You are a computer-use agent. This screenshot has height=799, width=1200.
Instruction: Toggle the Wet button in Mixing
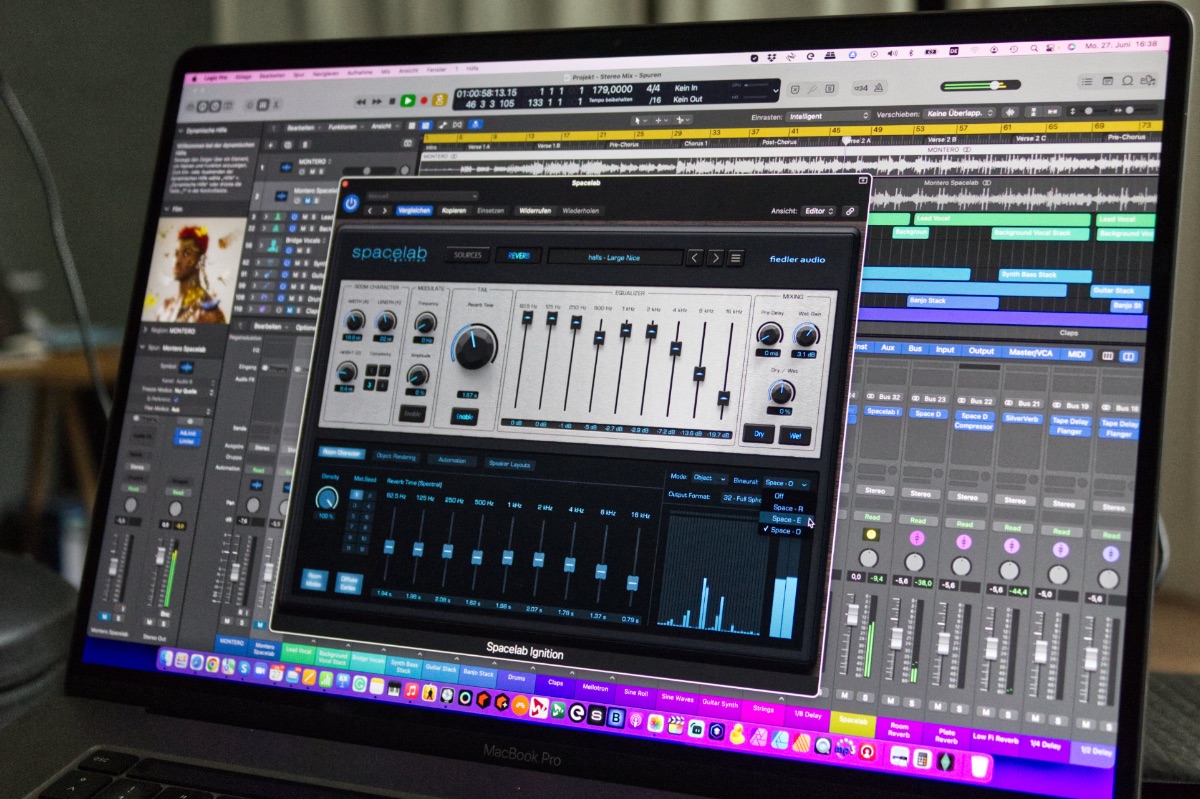tap(796, 436)
